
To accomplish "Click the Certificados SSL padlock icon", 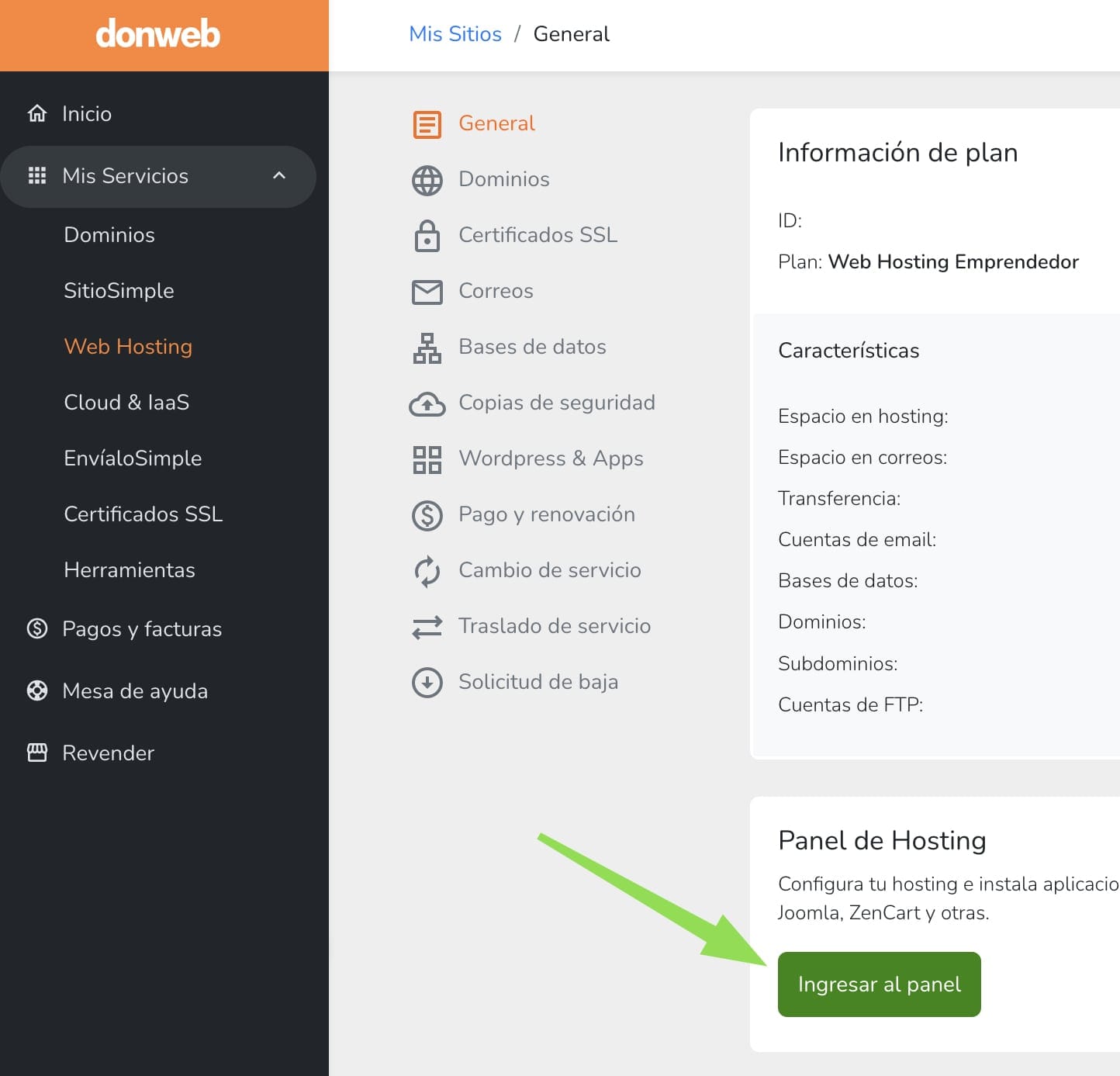I will pos(427,236).
